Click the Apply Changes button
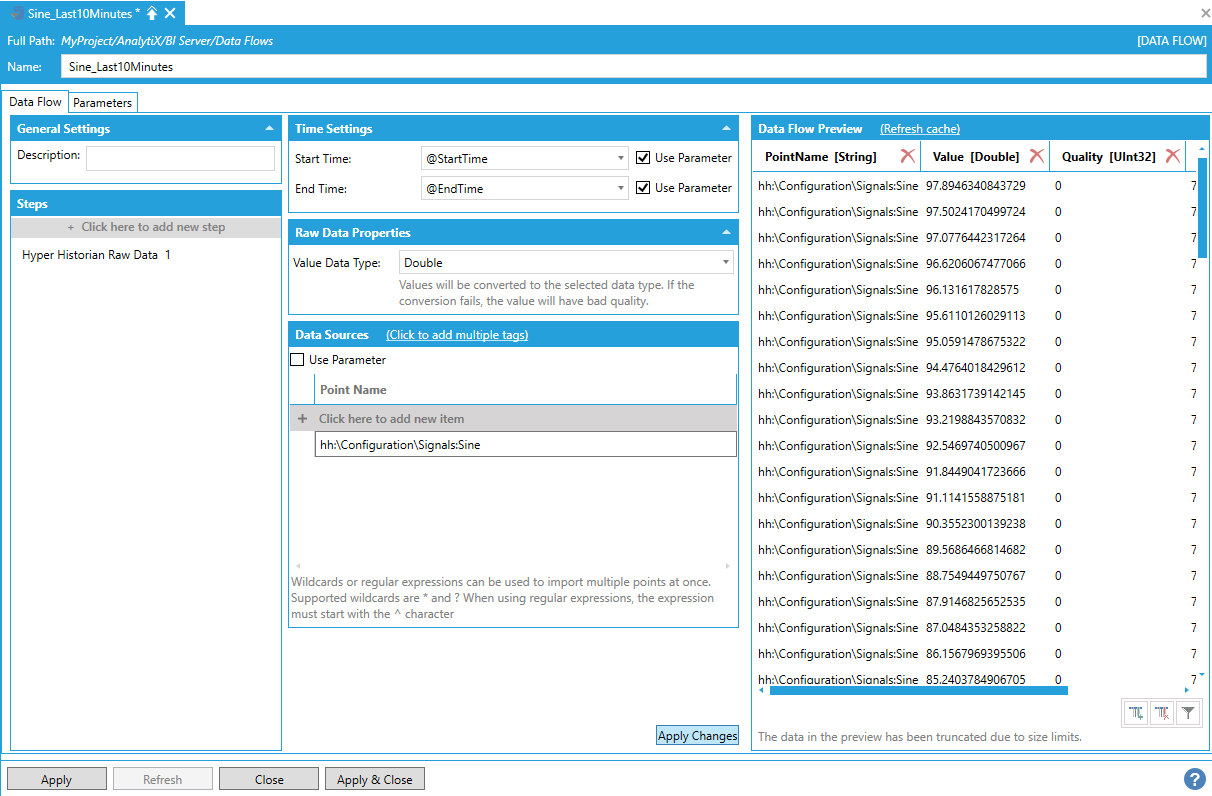The image size is (1212, 796). 697,736
